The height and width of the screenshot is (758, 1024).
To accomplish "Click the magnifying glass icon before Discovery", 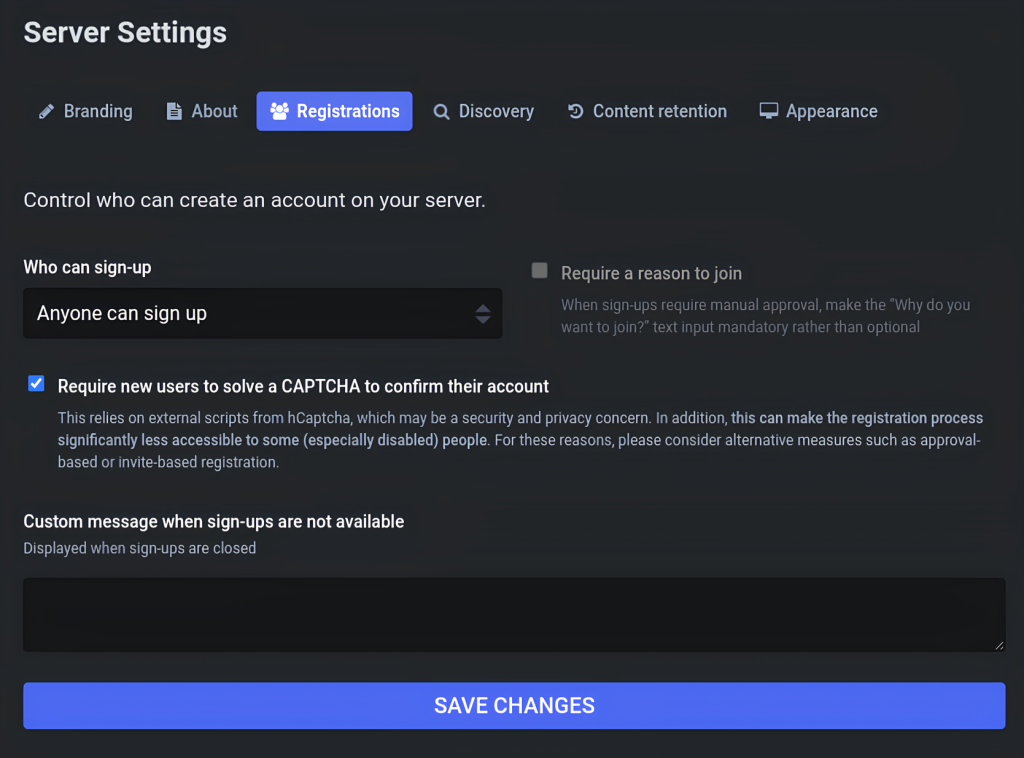I will [x=442, y=111].
